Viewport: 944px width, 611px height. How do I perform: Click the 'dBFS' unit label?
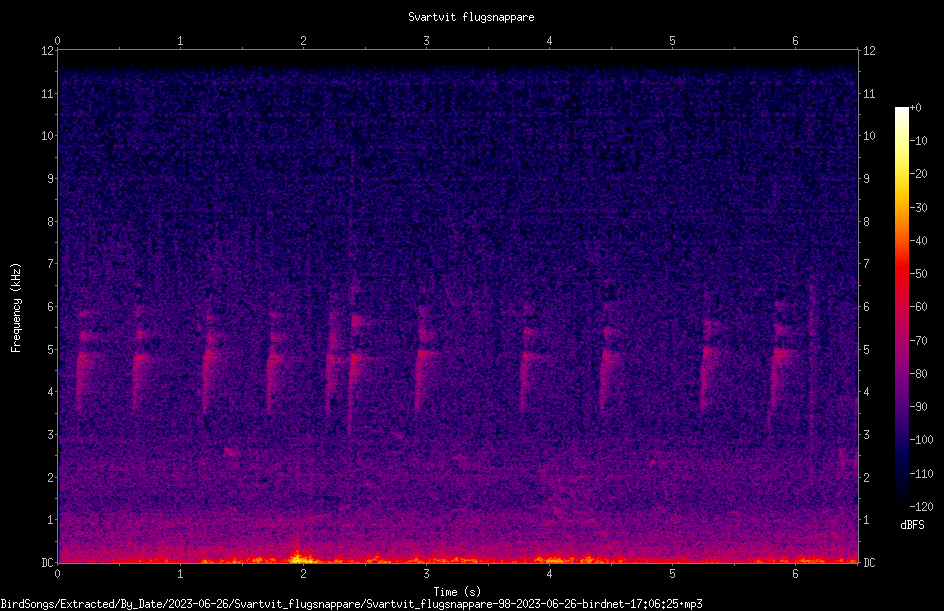(x=912, y=525)
